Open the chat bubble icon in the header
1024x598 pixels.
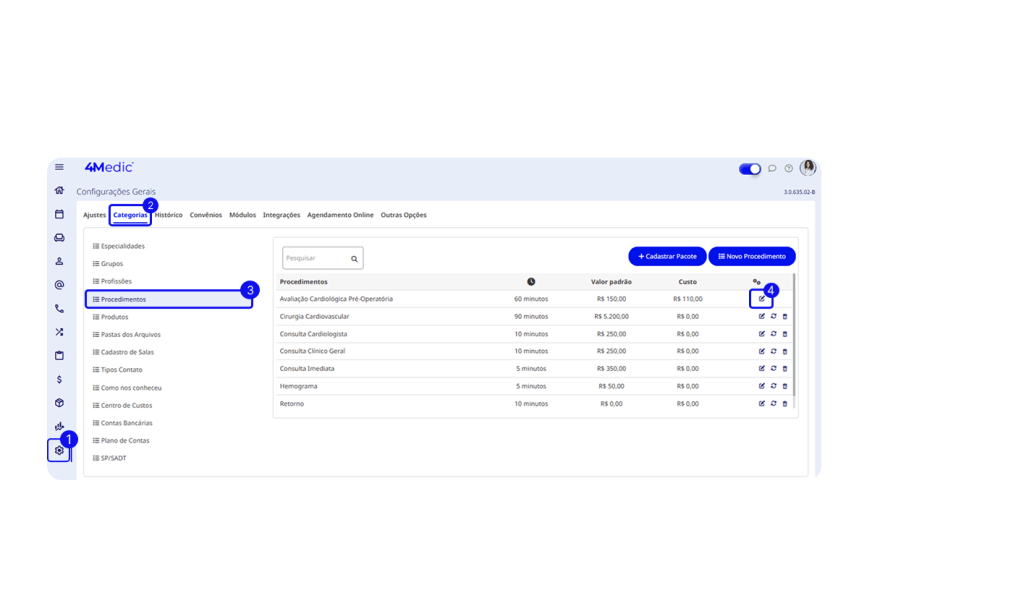click(x=772, y=168)
